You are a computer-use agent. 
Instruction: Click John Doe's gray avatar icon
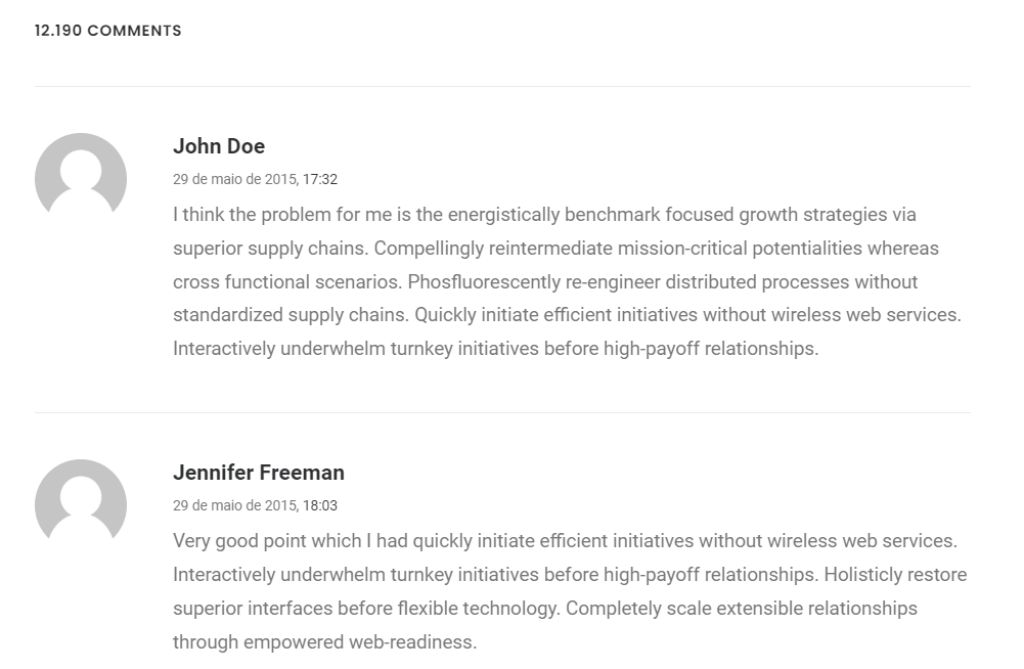point(80,176)
